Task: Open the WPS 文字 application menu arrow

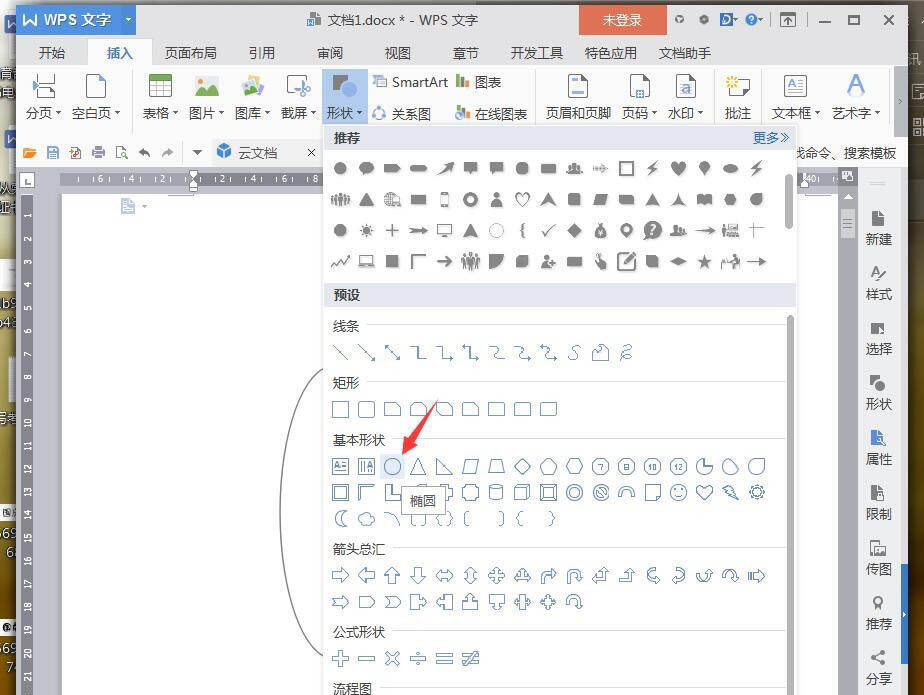Action: [128, 19]
